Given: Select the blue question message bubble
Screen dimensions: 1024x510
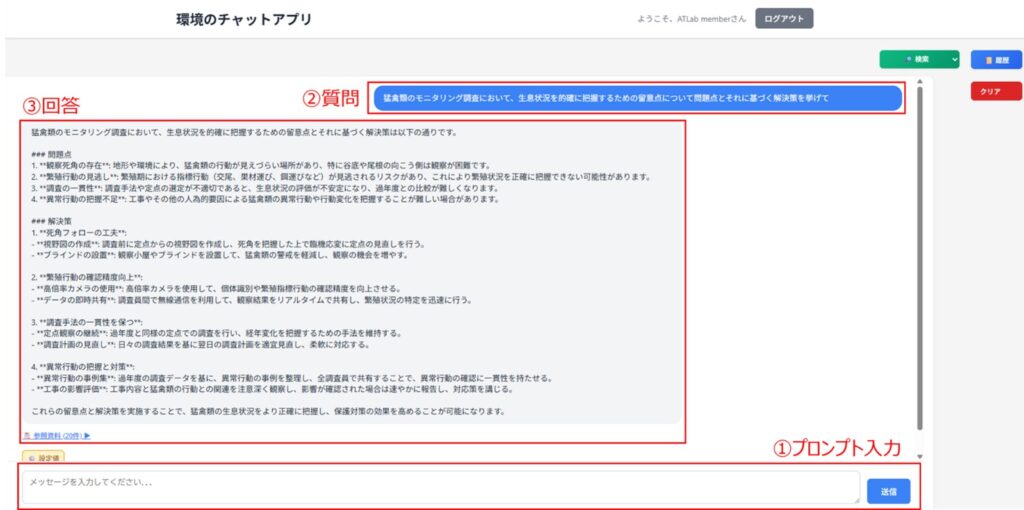Looking at the screenshot, I should click(x=637, y=98).
